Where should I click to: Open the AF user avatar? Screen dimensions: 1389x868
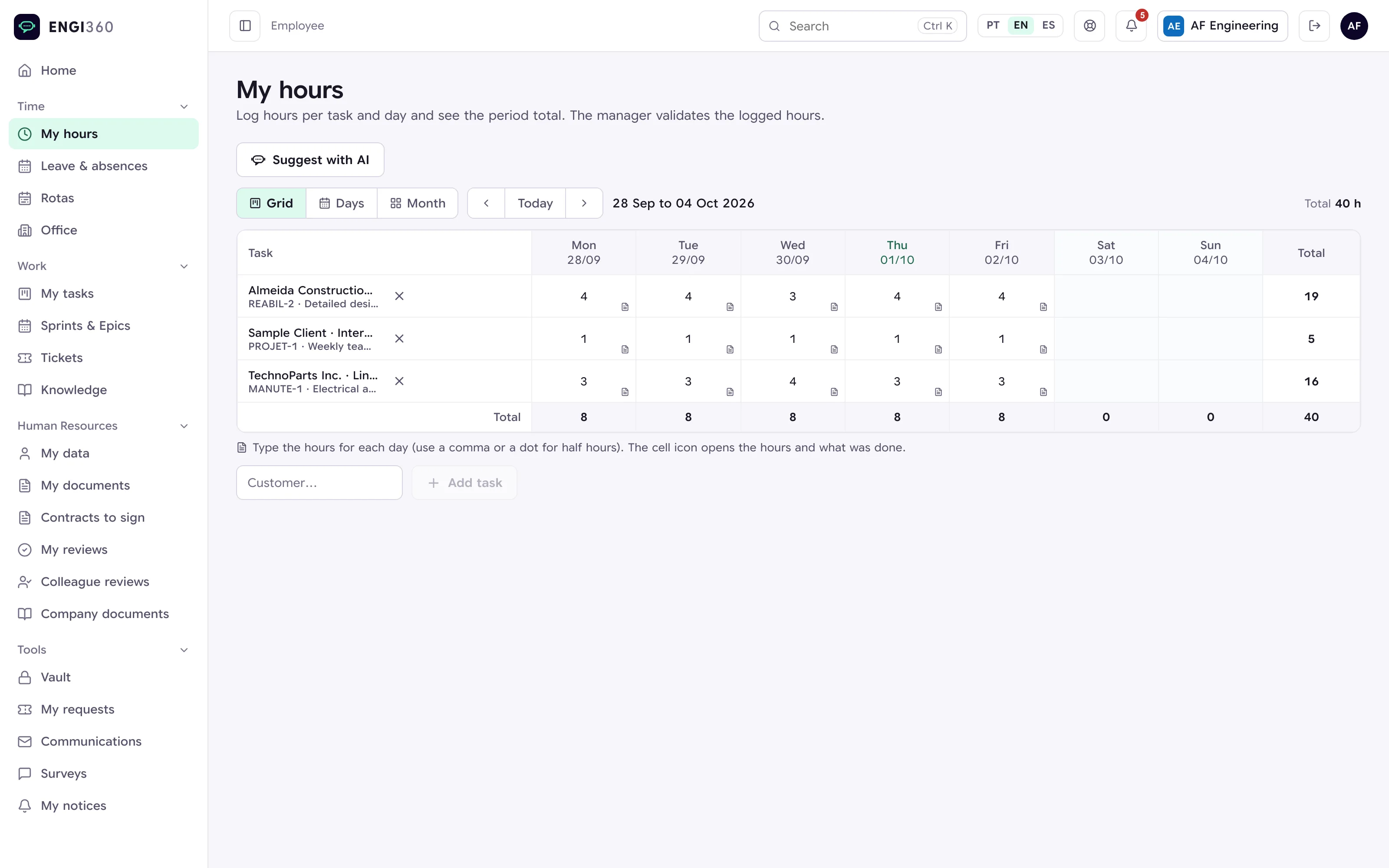coord(1354,26)
